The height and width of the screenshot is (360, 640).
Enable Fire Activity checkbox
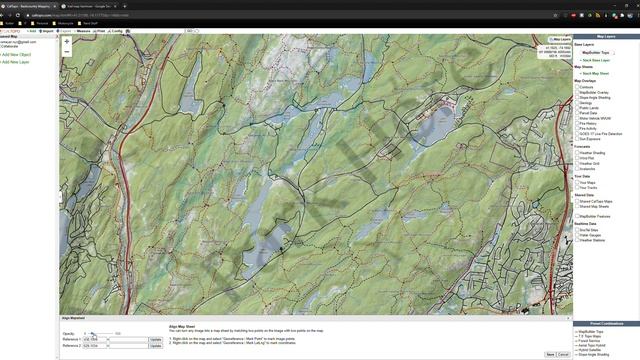(577, 129)
